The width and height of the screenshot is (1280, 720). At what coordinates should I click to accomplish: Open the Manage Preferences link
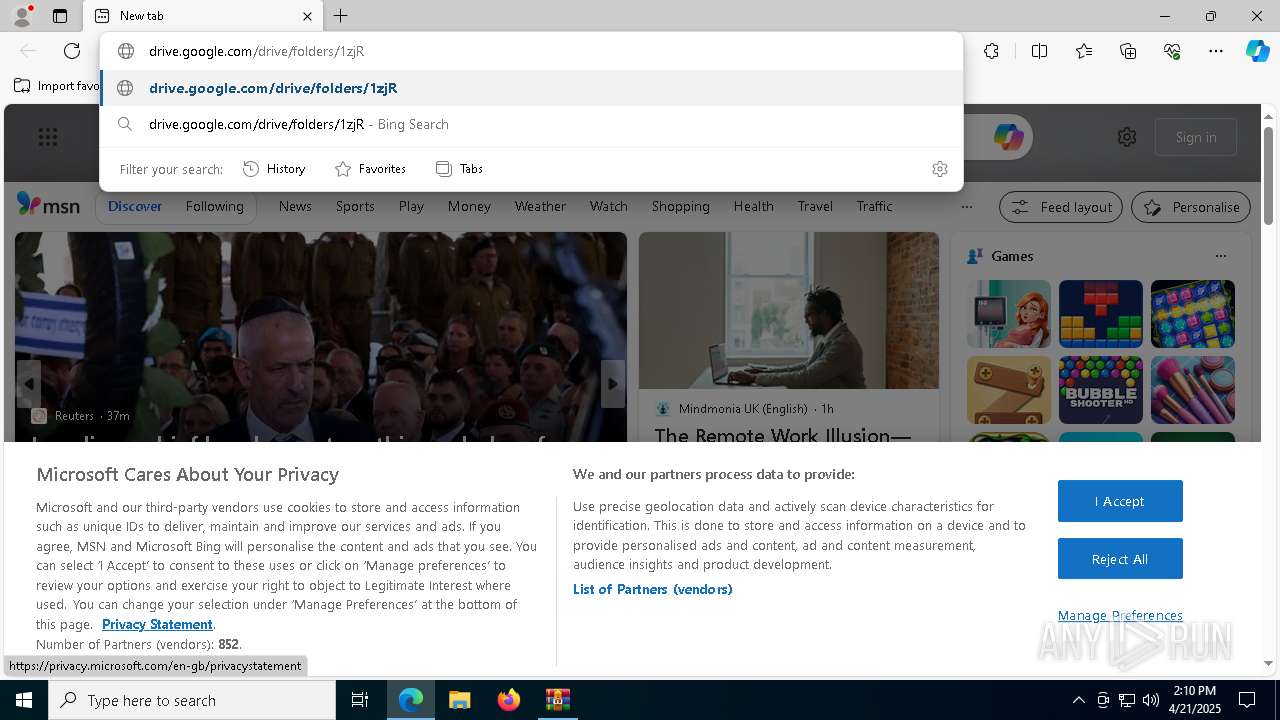[1120, 615]
